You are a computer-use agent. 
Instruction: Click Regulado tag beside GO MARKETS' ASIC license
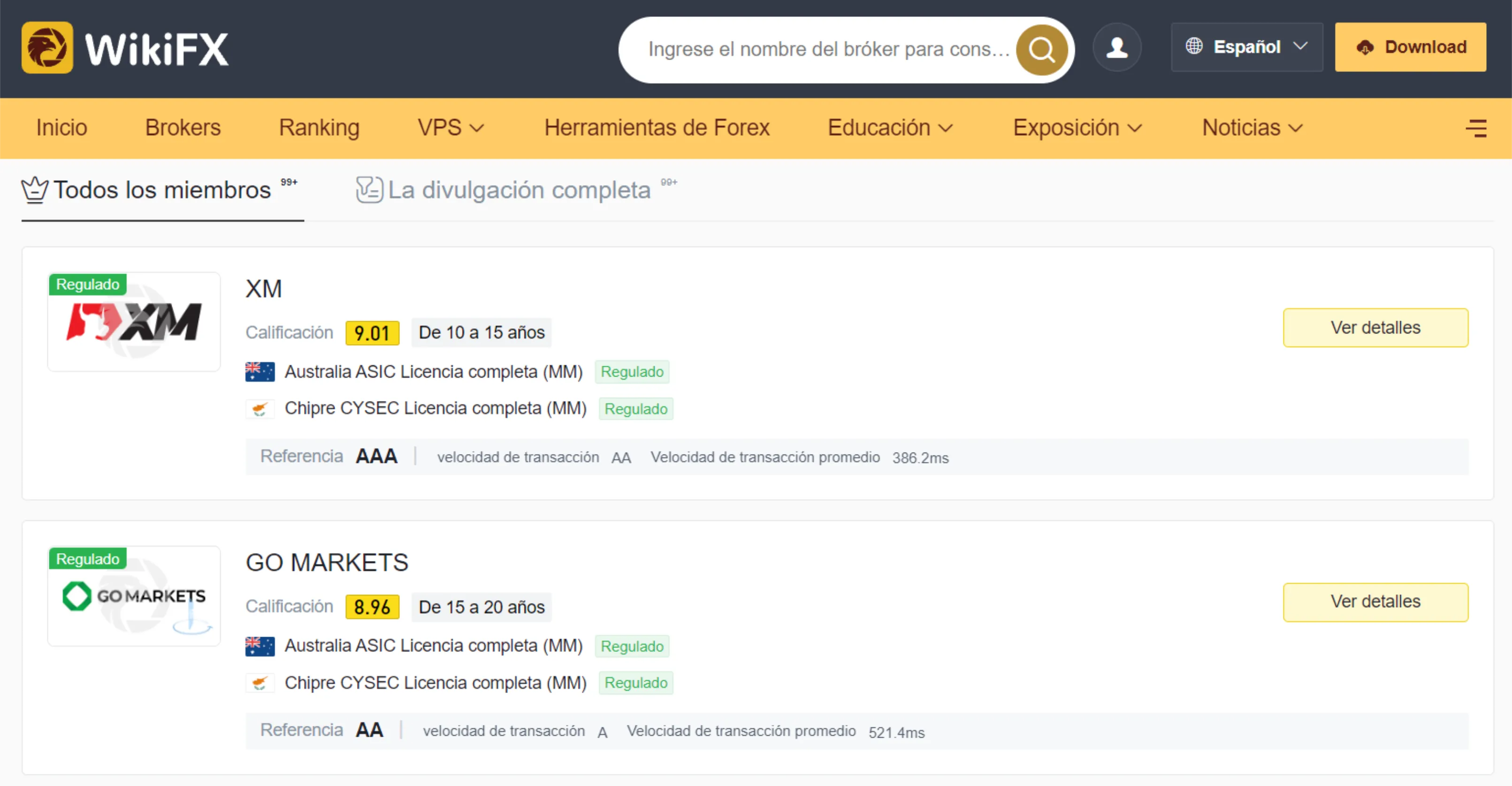[x=632, y=647]
